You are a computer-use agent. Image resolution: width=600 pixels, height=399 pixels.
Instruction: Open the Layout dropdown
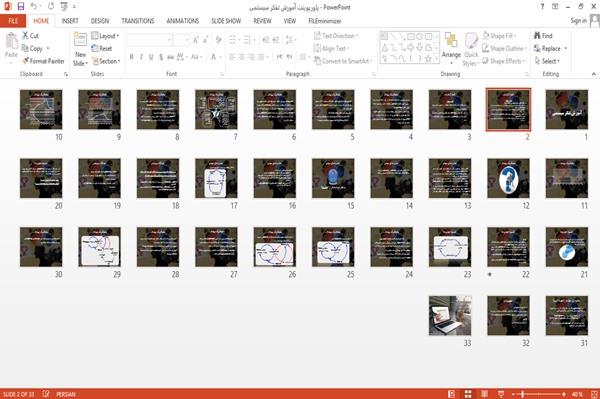(105, 36)
